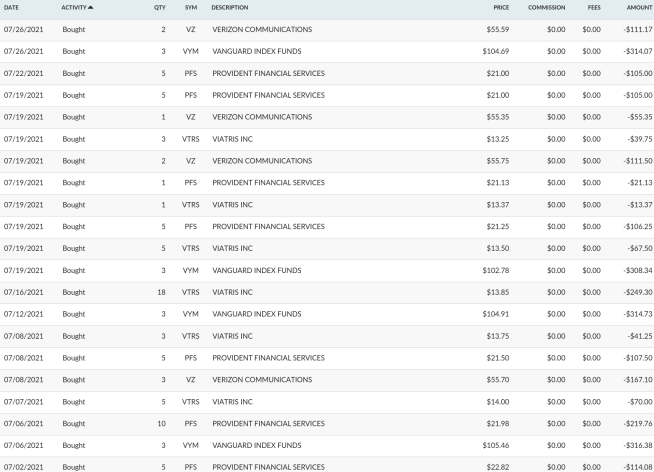The image size is (654, 472).
Task: Click the FEES column header
Action: 594,8
